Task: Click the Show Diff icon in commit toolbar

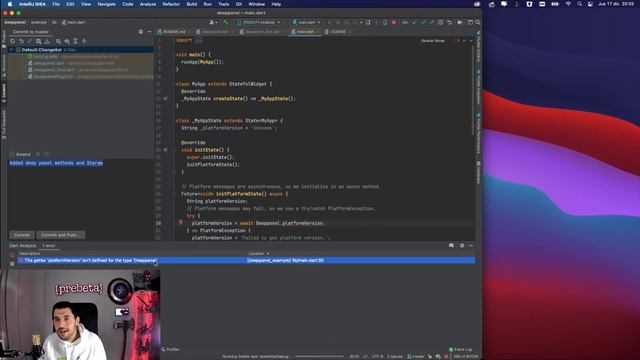Action: (30, 41)
